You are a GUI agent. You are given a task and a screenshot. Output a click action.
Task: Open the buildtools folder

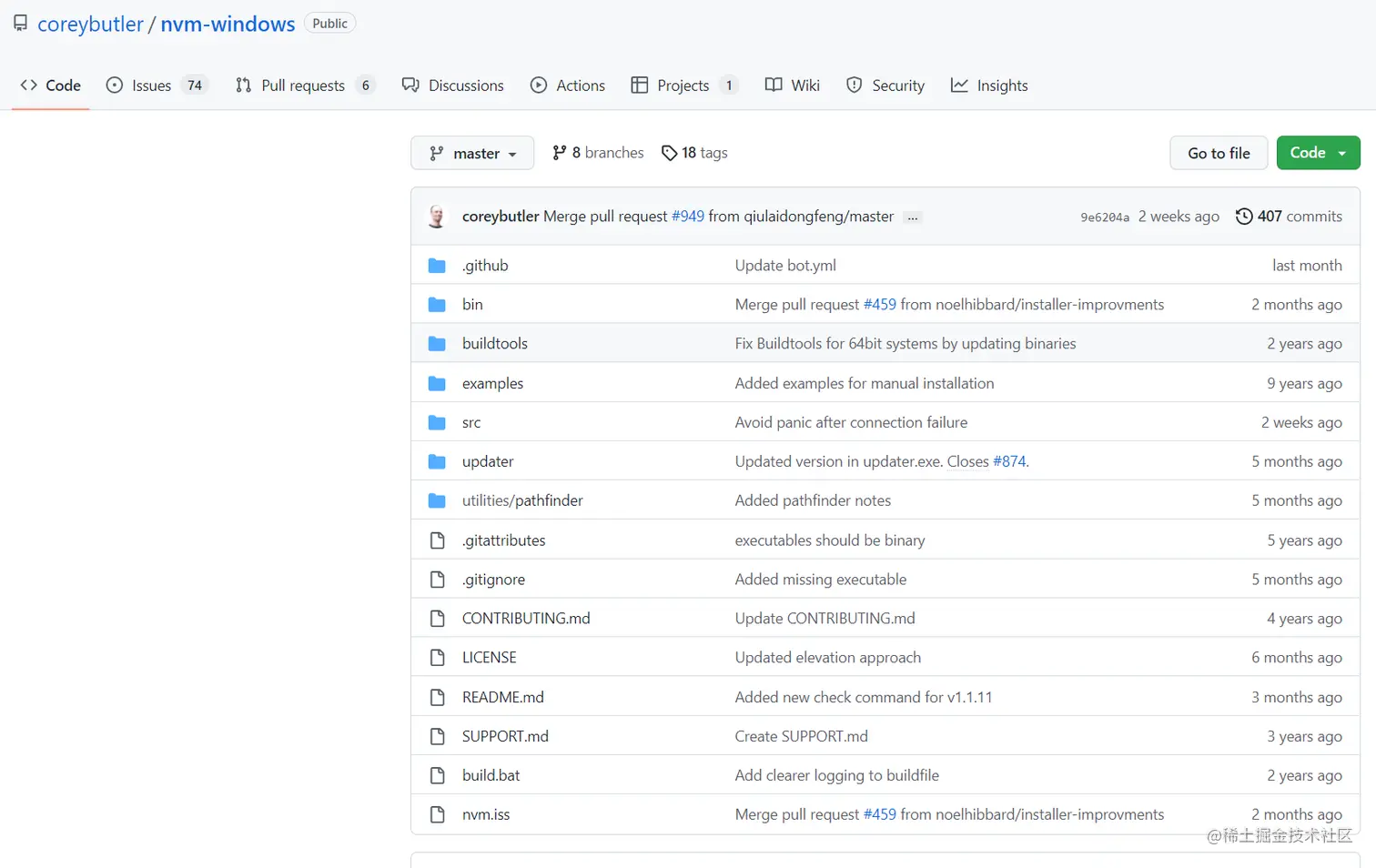(x=495, y=344)
